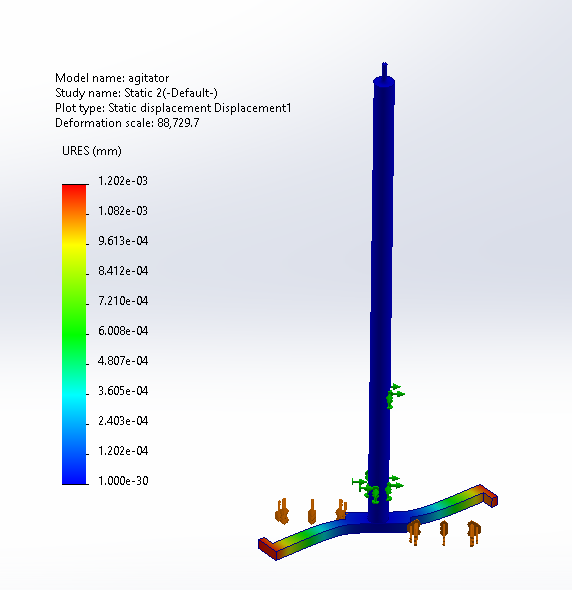Select the green fixture arrows at shaft base
The width and height of the screenshot is (572, 590).
377,487
